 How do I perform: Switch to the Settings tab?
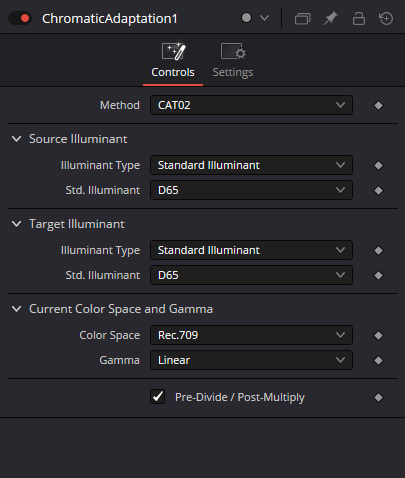[x=233, y=61]
